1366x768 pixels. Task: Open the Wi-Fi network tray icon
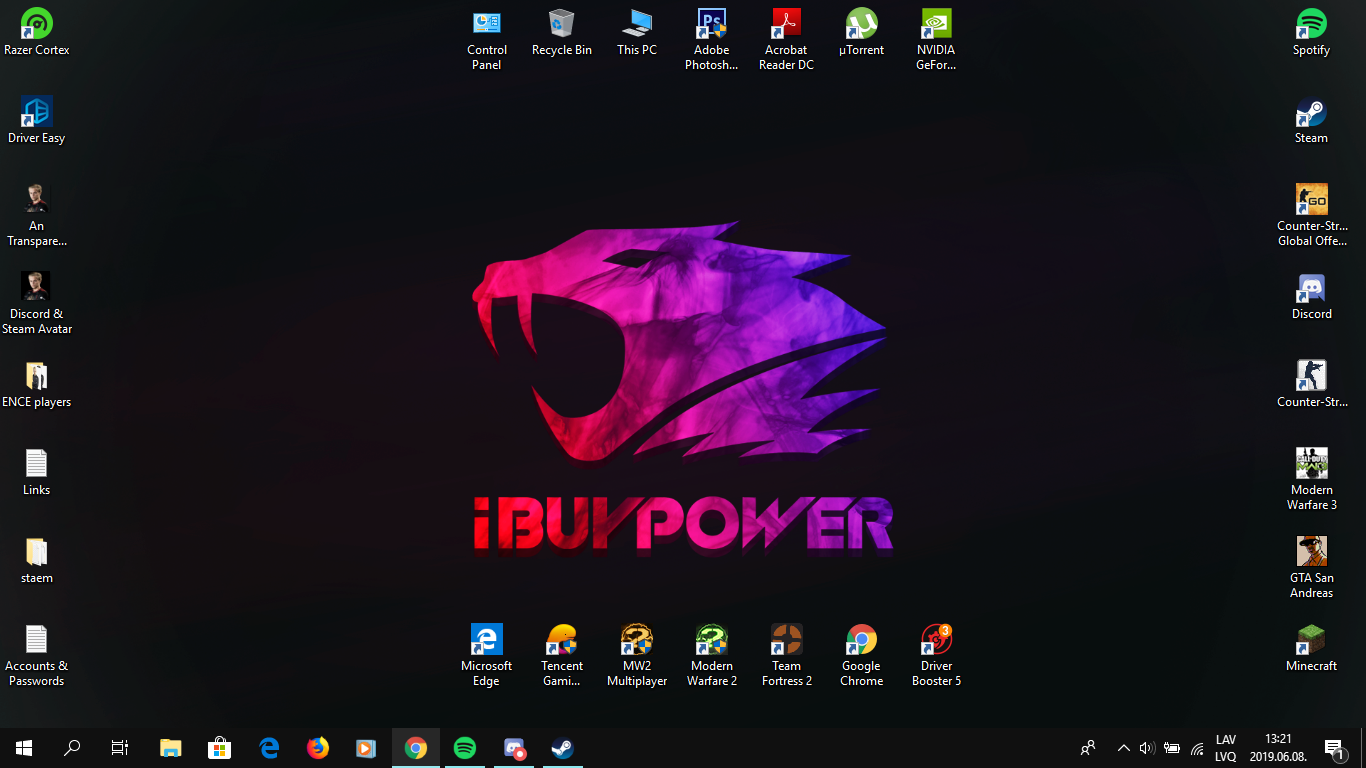[x=1197, y=748]
